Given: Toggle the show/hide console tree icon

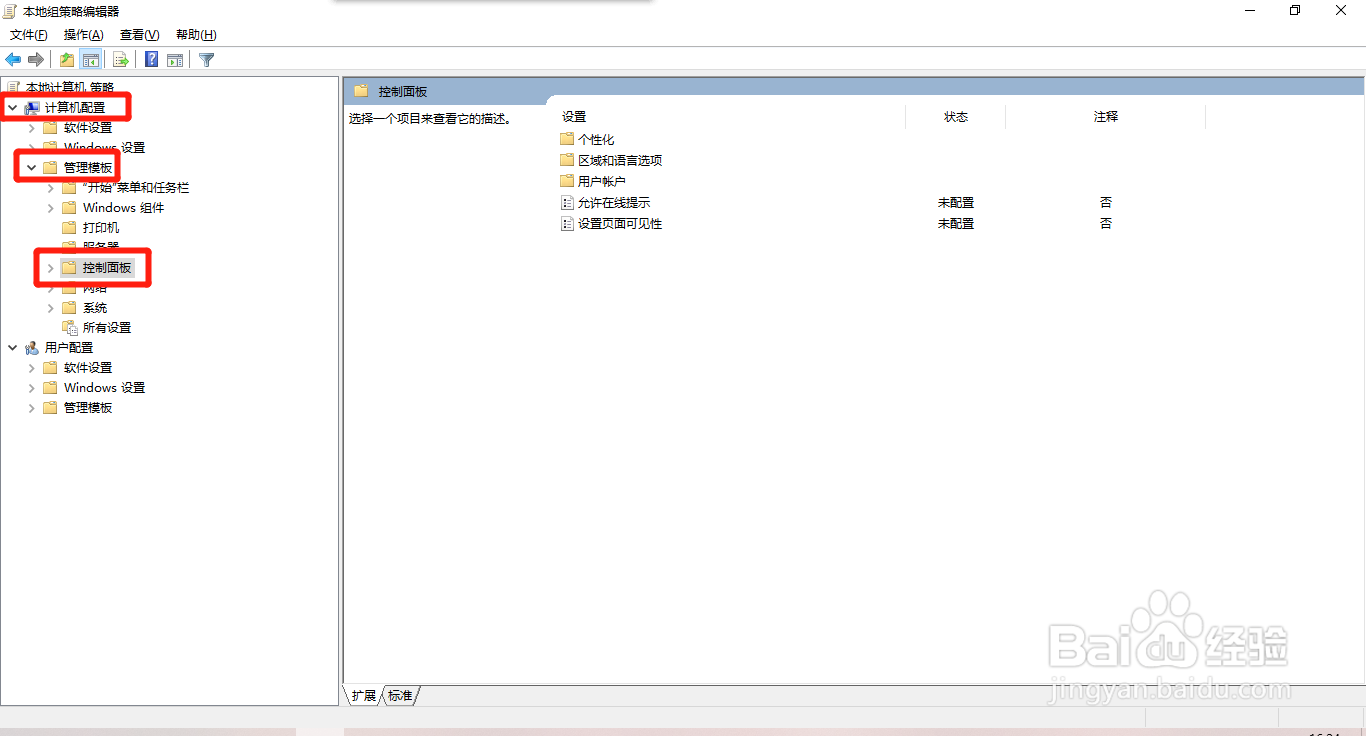Looking at the screenshot, I should click(91, 59).
